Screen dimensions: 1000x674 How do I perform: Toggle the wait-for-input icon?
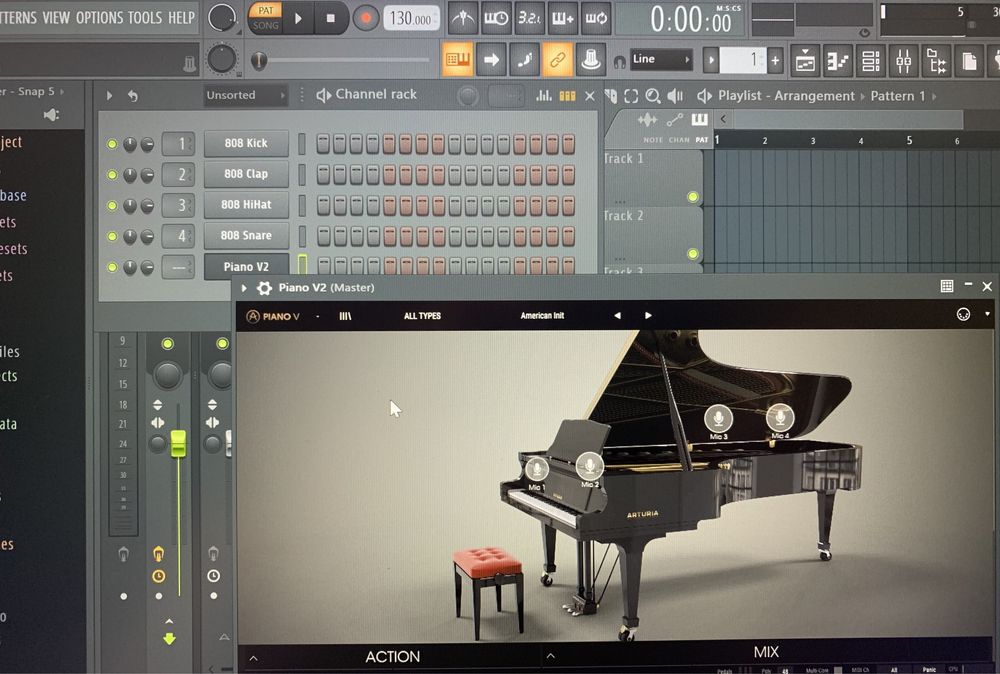tap(496, 18)
